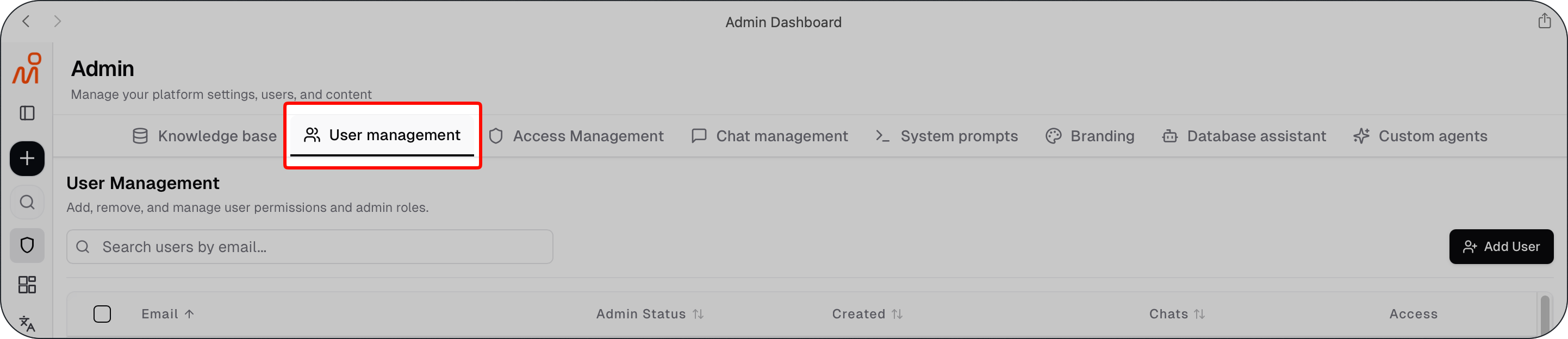Switch to Knowledge base tab
Screen dimensions: 1568x339
(204, 136)
